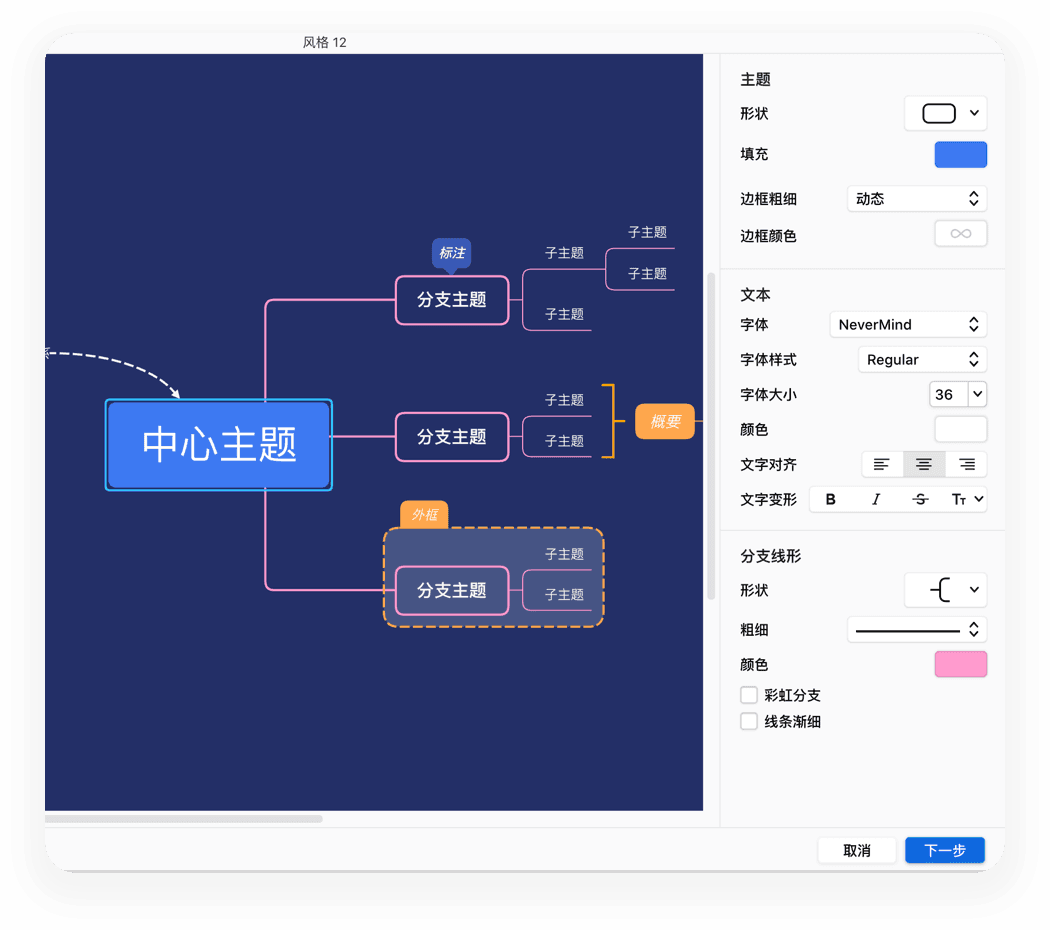Open the blue fill color swatch
This screenshot has height=930, width=1050.
coord(960,154)
